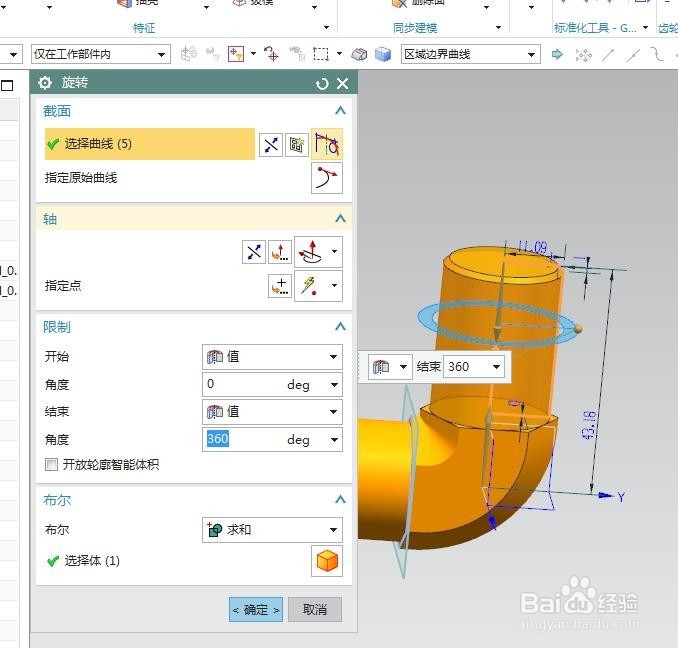Screen dimensions: 678x648
Task: Collapse the 轴 section
Action: 340,219
